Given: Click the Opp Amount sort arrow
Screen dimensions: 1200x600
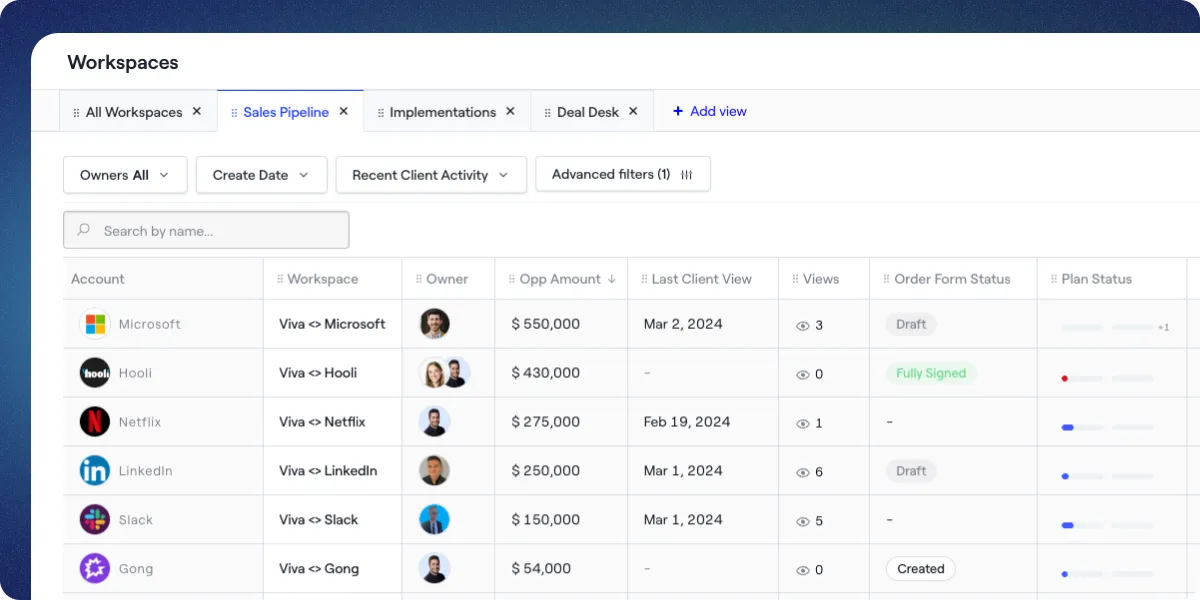Looking at the screenshot, I should pyautogui.click(x=611, y=280).
